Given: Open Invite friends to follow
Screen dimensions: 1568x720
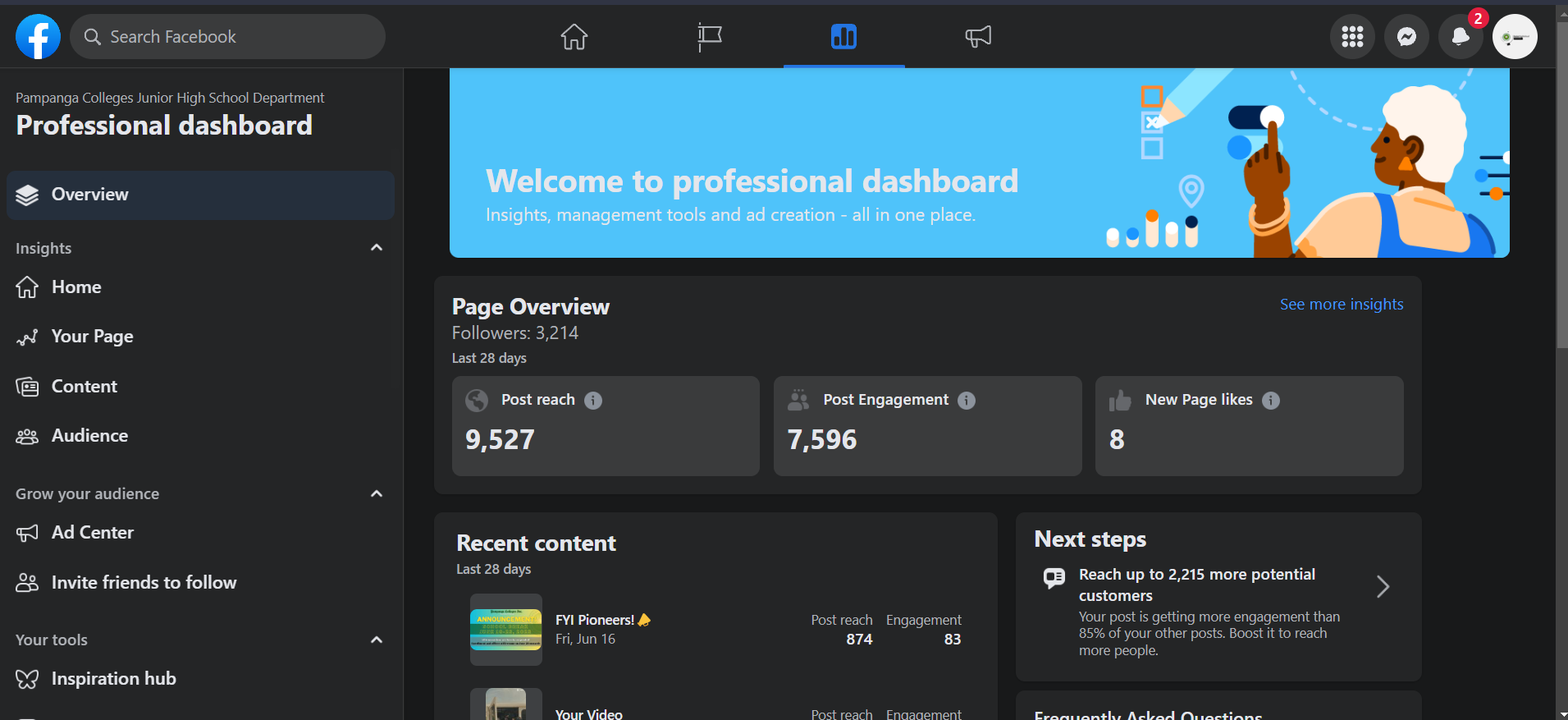Looking at the screenshot, I should coord(200,583).
